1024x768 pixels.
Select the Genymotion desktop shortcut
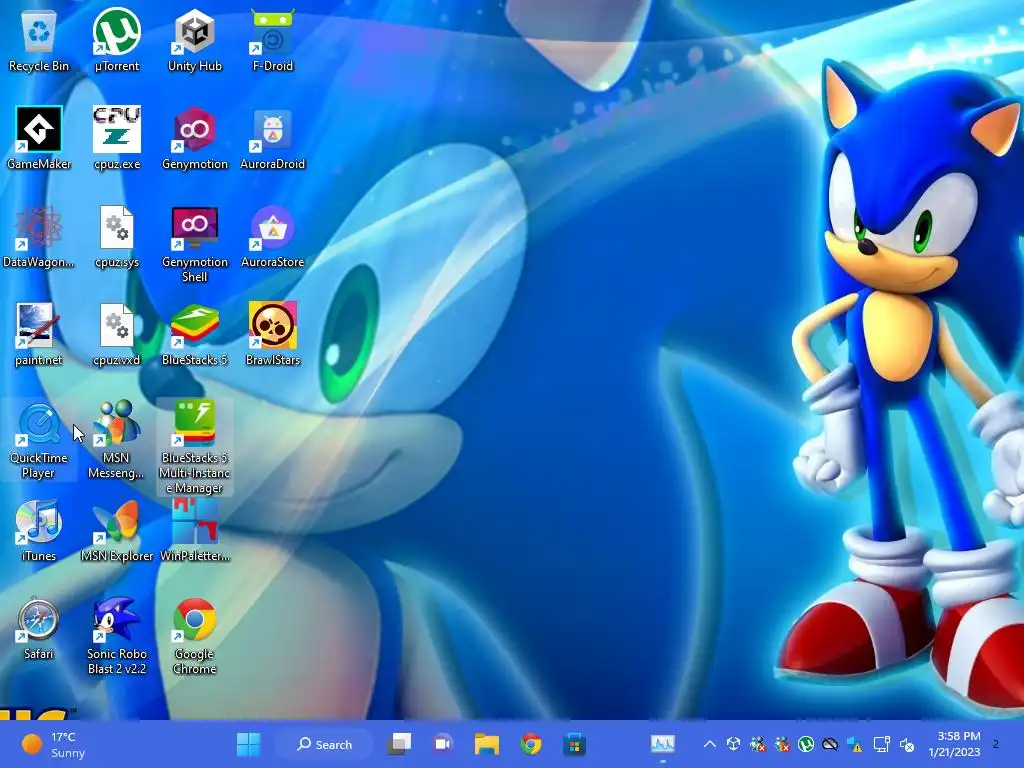point(195,138)
